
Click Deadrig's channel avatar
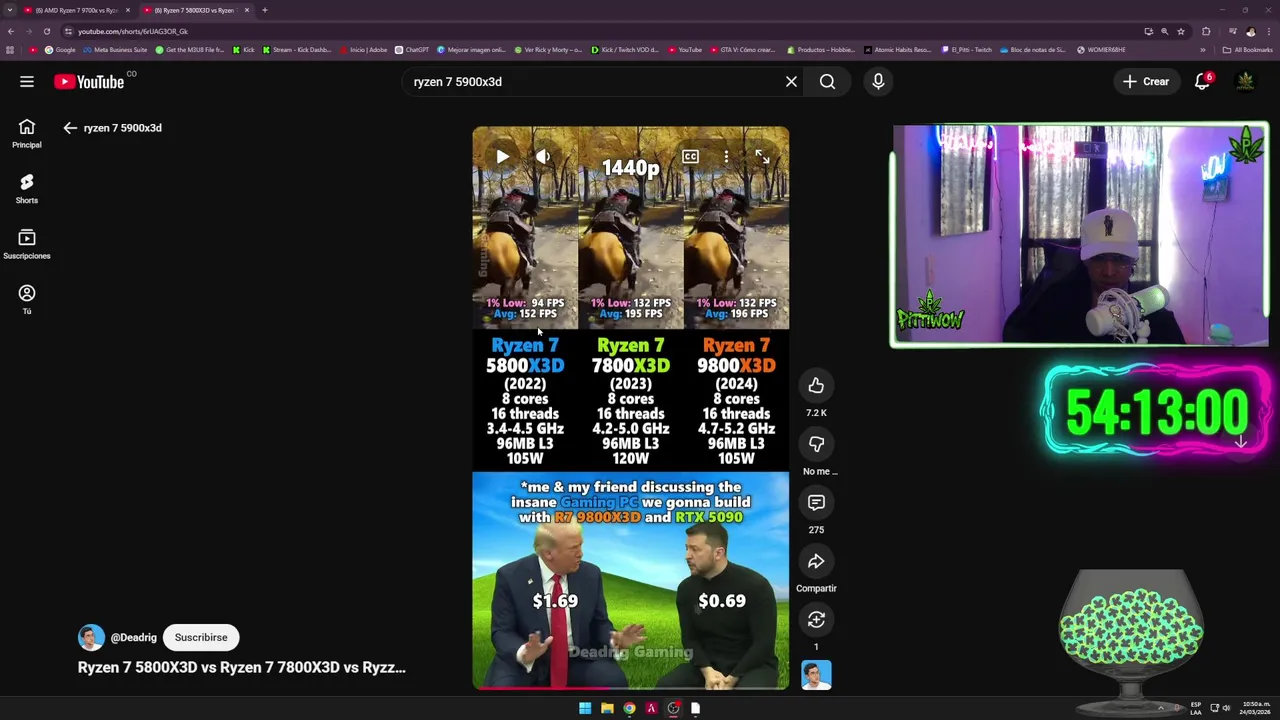(x=91, y=638)
